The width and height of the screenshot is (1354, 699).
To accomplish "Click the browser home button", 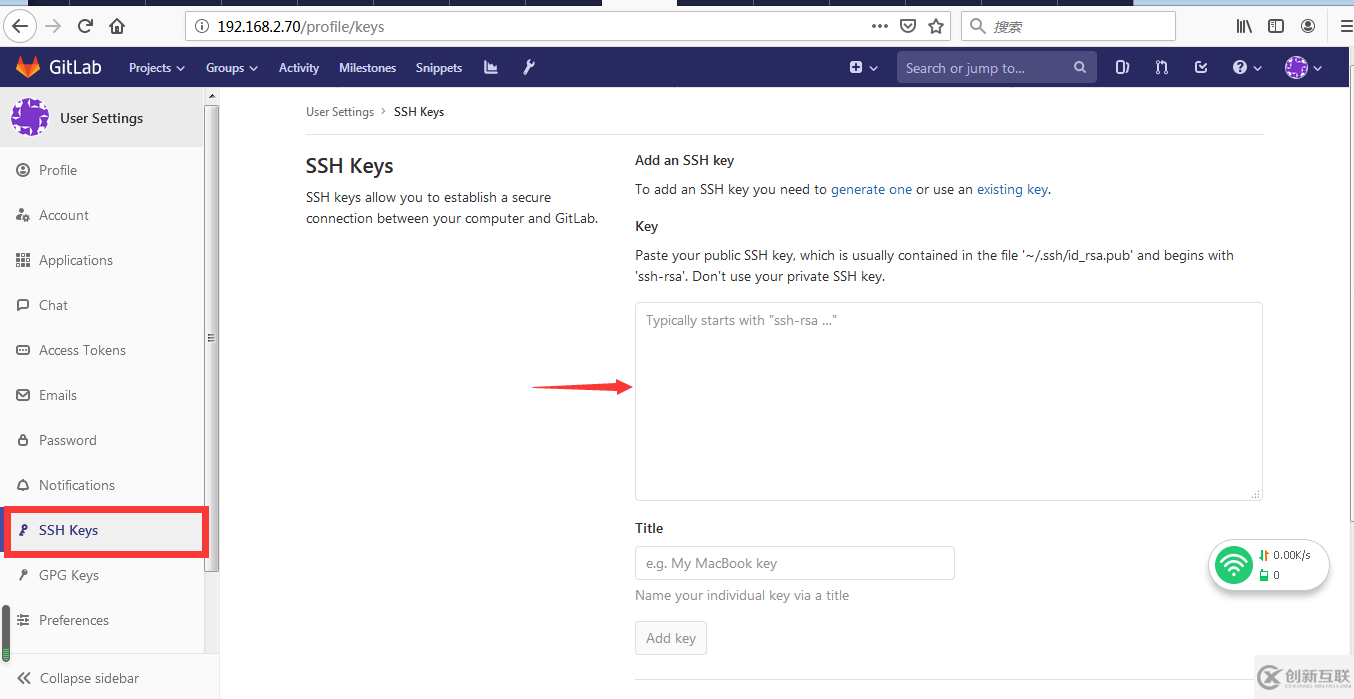I will [117, 26].
